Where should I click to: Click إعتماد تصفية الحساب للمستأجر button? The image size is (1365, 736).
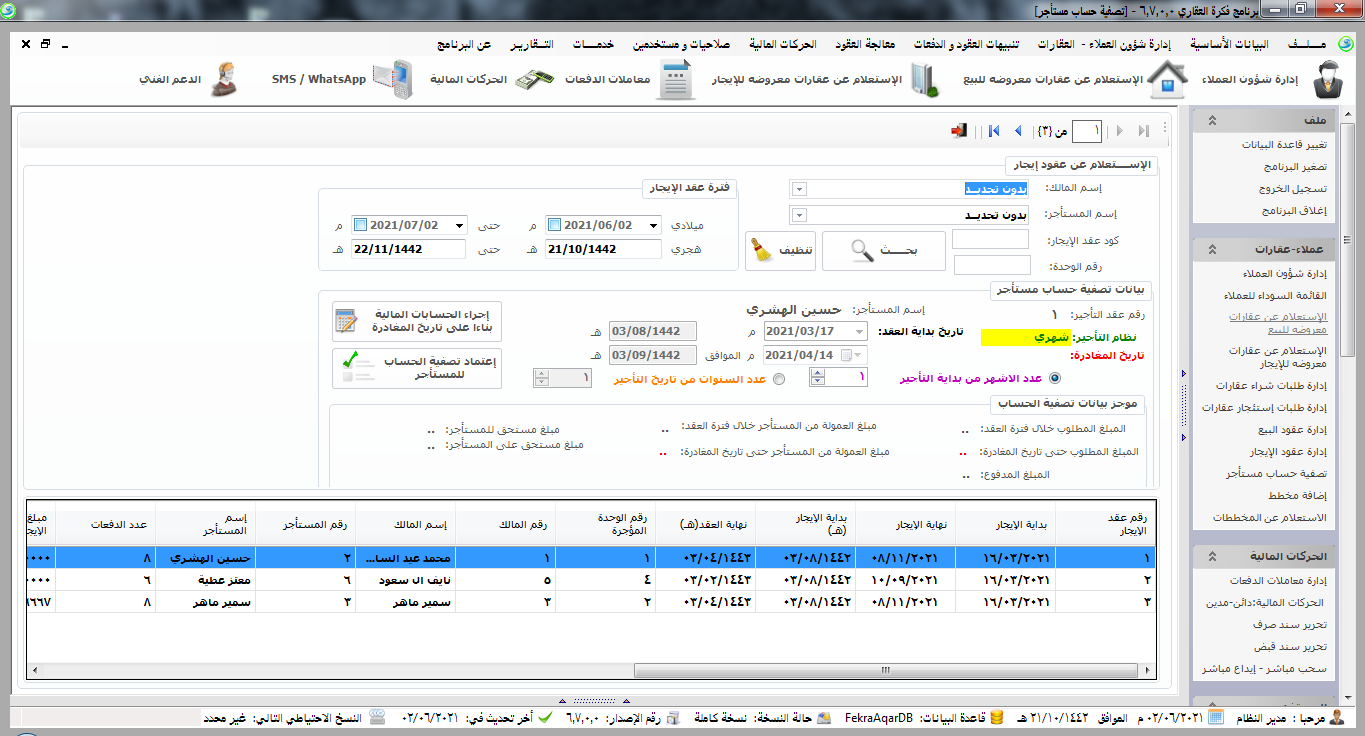click(417, 367)
